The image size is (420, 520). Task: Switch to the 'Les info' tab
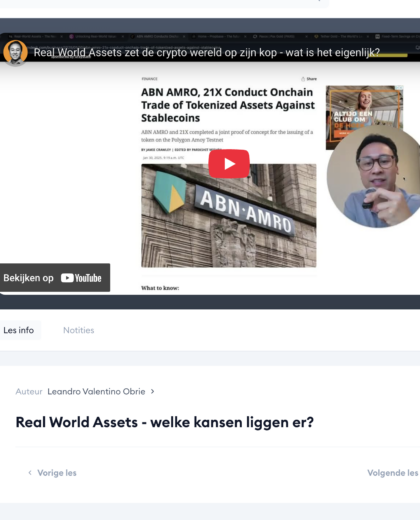(19, 330)
